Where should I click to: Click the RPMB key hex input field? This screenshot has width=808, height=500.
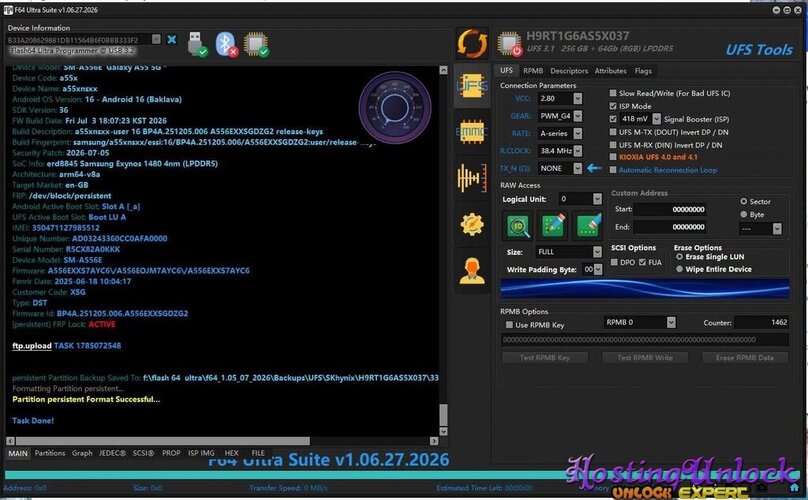(x=645, y=340)
